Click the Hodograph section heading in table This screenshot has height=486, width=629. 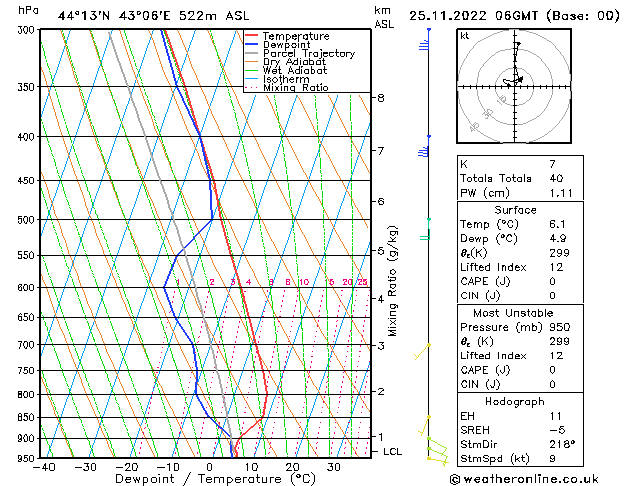(515, 402)
